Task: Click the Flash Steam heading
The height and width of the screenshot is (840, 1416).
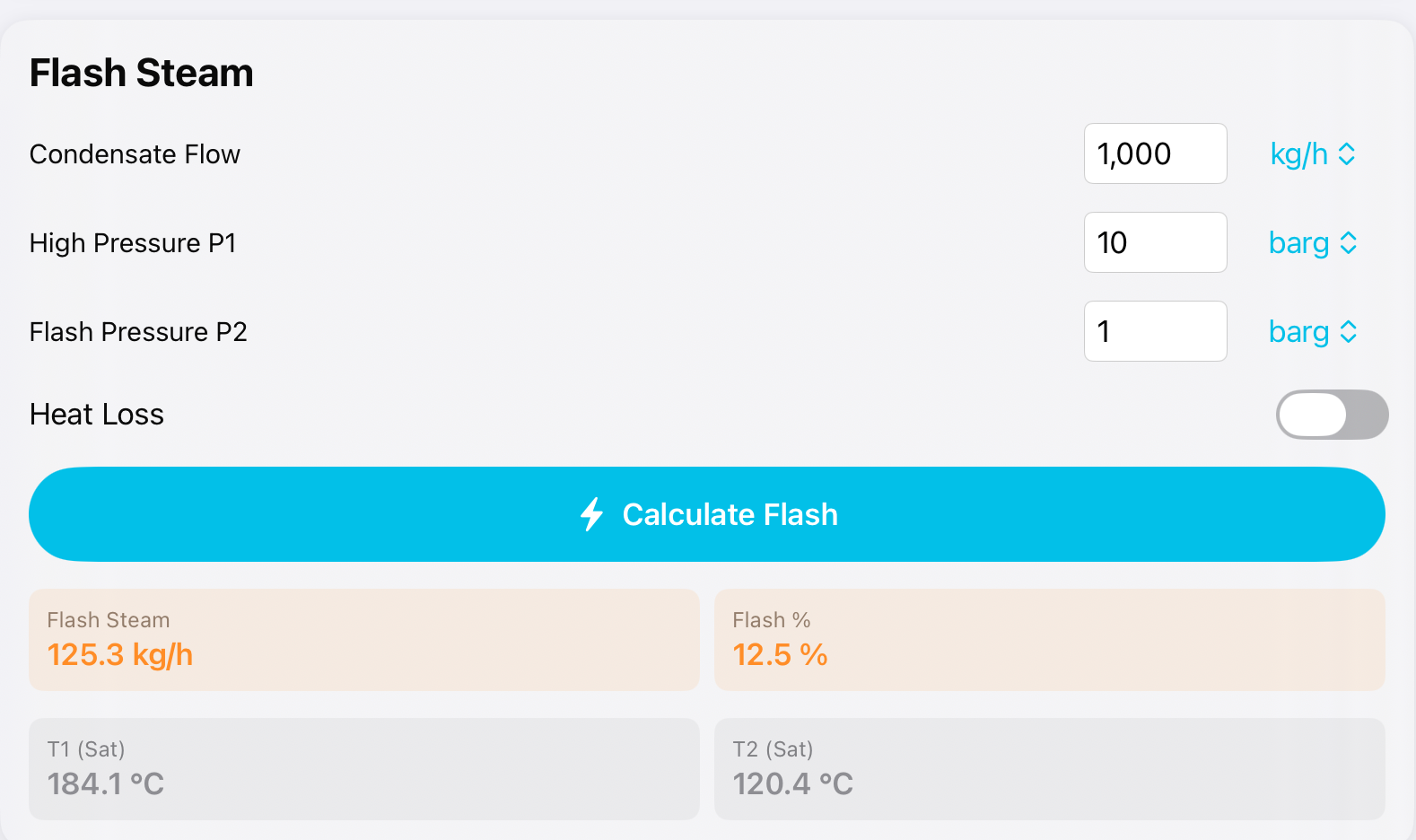Action: point(142,73)
